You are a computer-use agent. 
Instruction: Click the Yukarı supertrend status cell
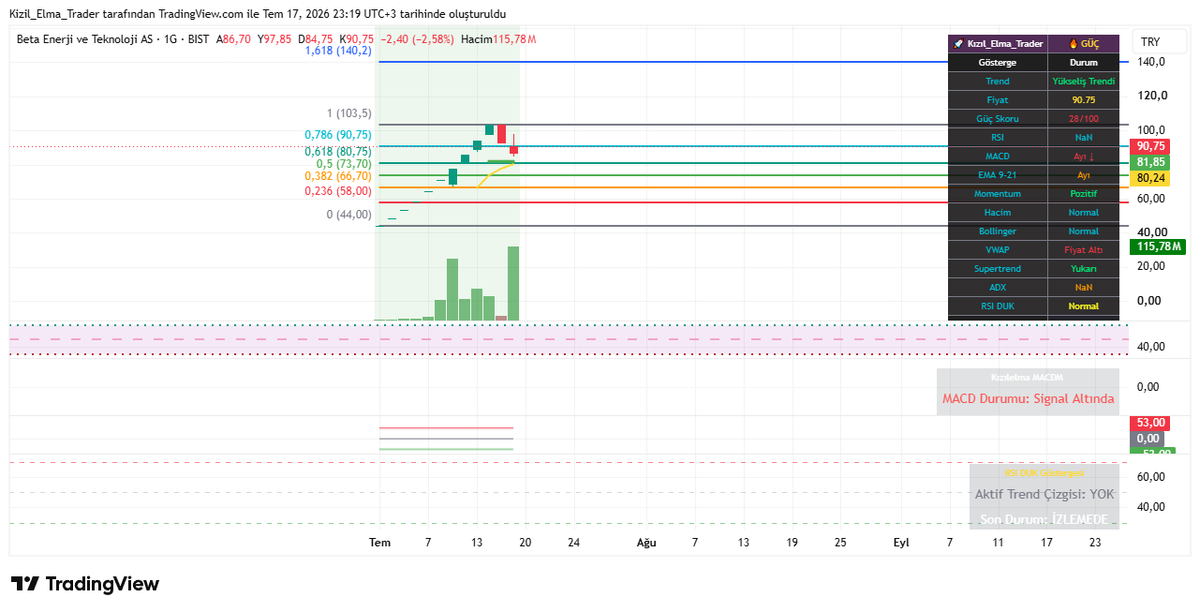tap(1084, 268)
